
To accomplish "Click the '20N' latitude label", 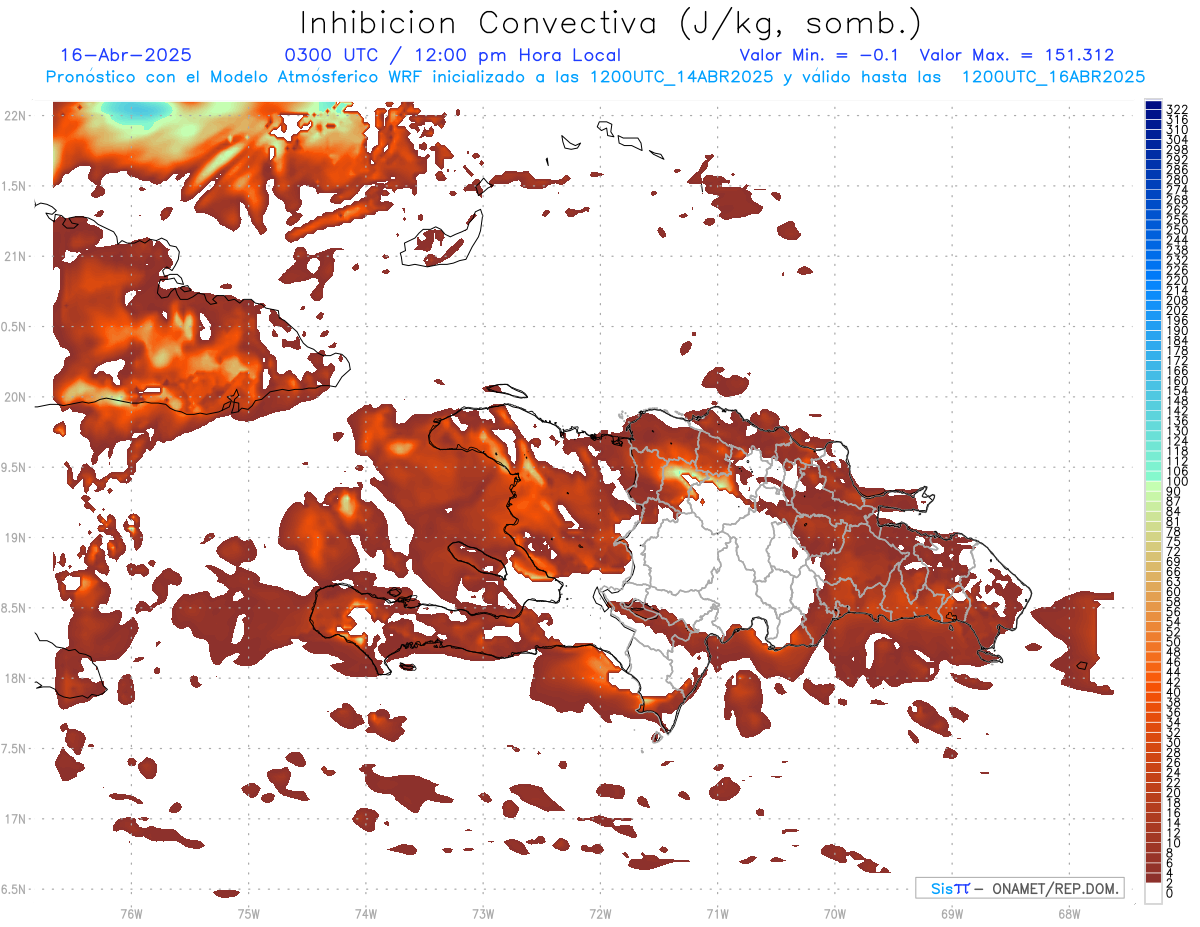I will pos(14,397).
